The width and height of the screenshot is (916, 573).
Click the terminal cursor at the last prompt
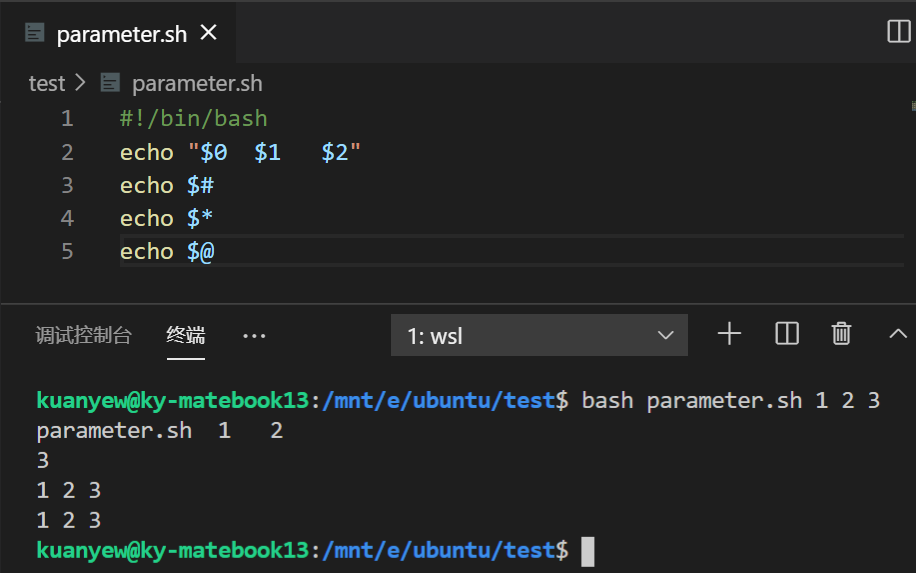coord(588,551)
